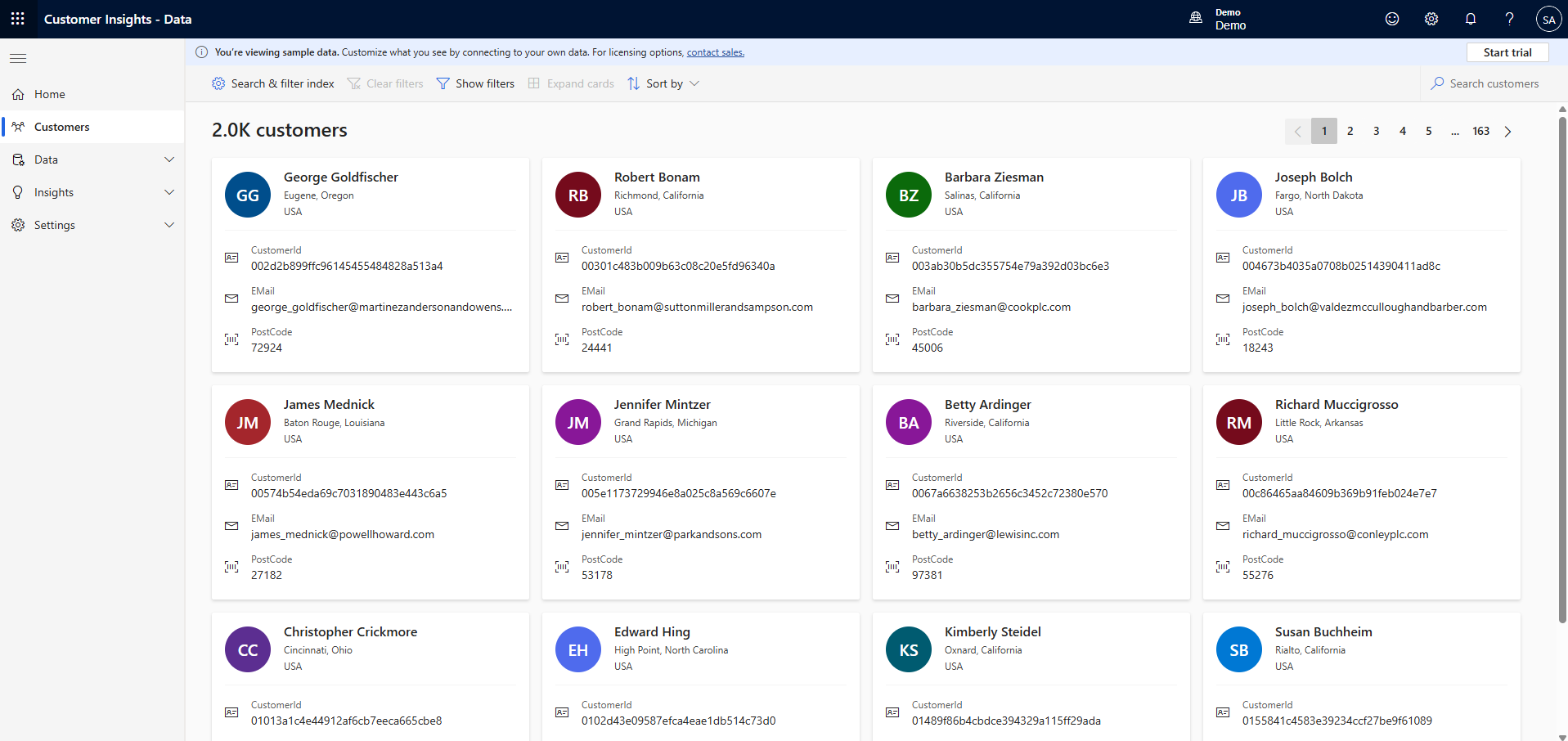Select Home in the sidebar
The height and width of the screenshot is (741, 1568).
92,94
